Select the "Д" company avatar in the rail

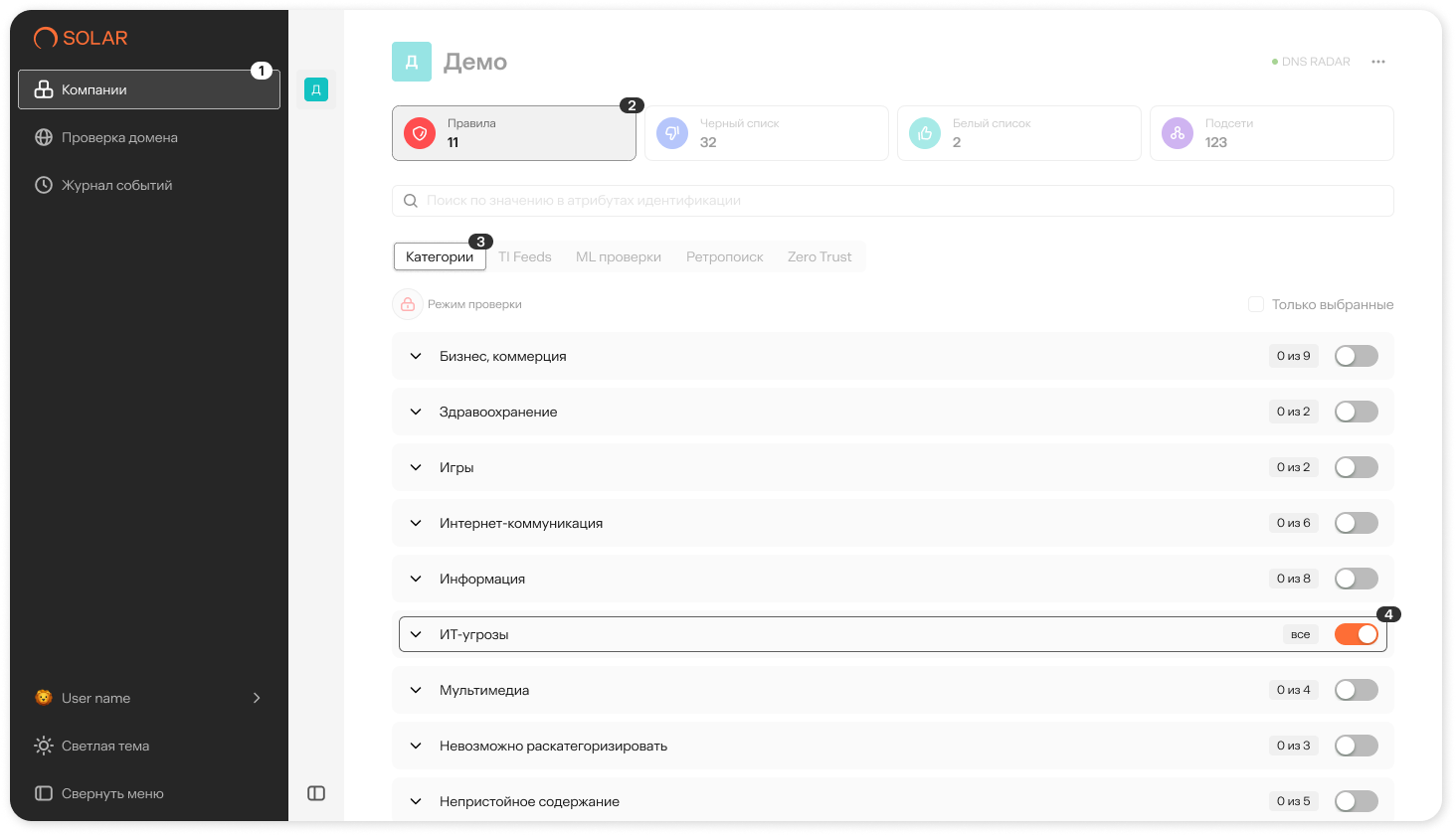[x=316, y=89]
